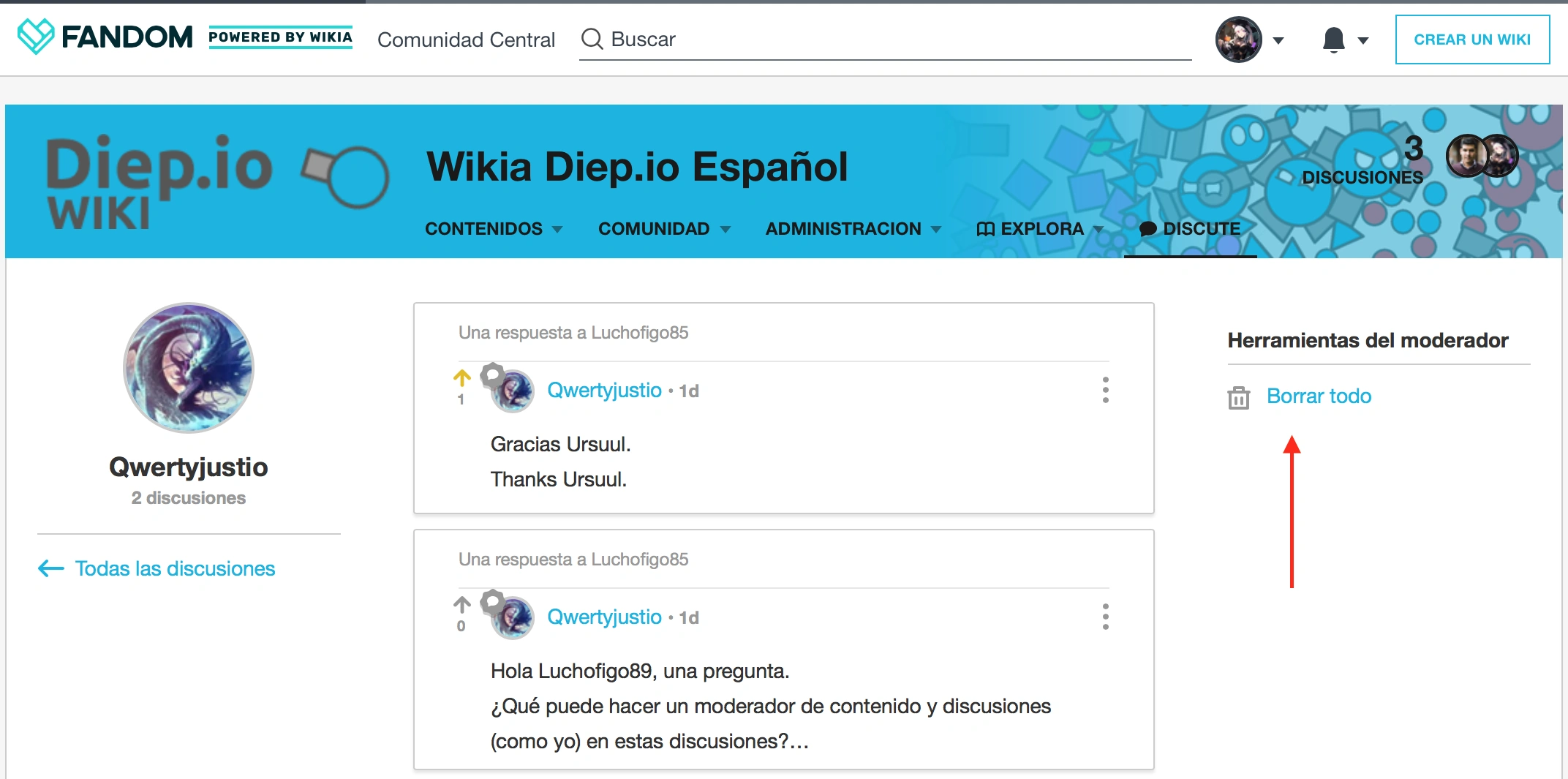Click the CREAR UN WIKI button
The image size is (1568, 779).
pyautogui.click(x=1472, y=39)
